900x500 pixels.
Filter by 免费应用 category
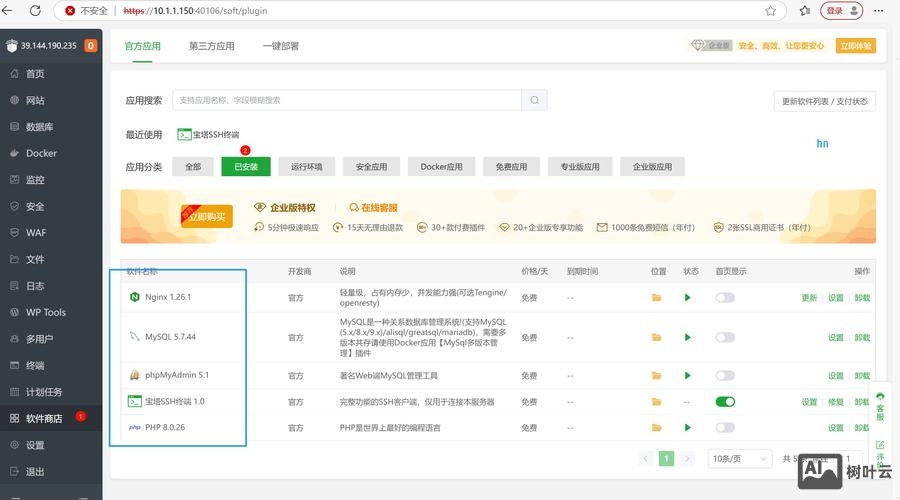click(511, 166)
